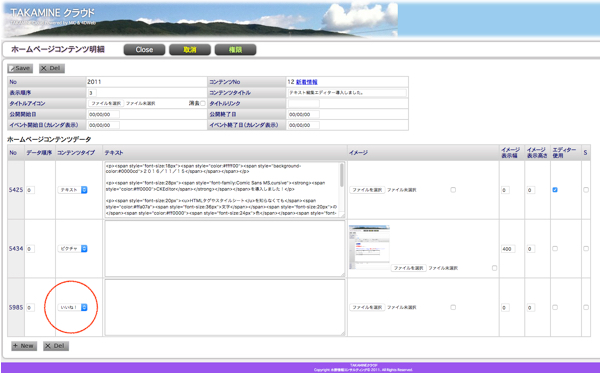Add a row with + New button
The height and width of the screenshot is (373, 600).
24,346
